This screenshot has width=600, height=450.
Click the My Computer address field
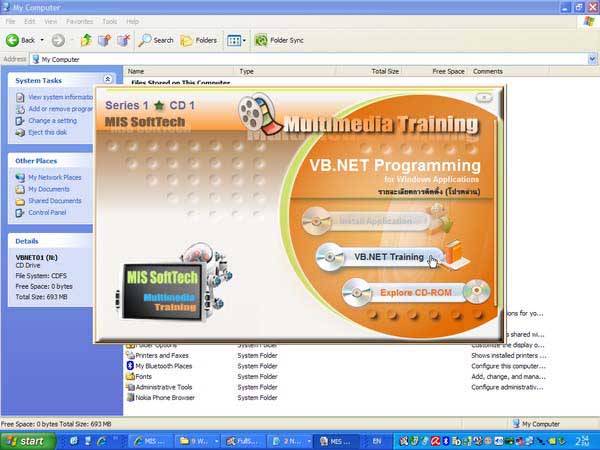308,59
